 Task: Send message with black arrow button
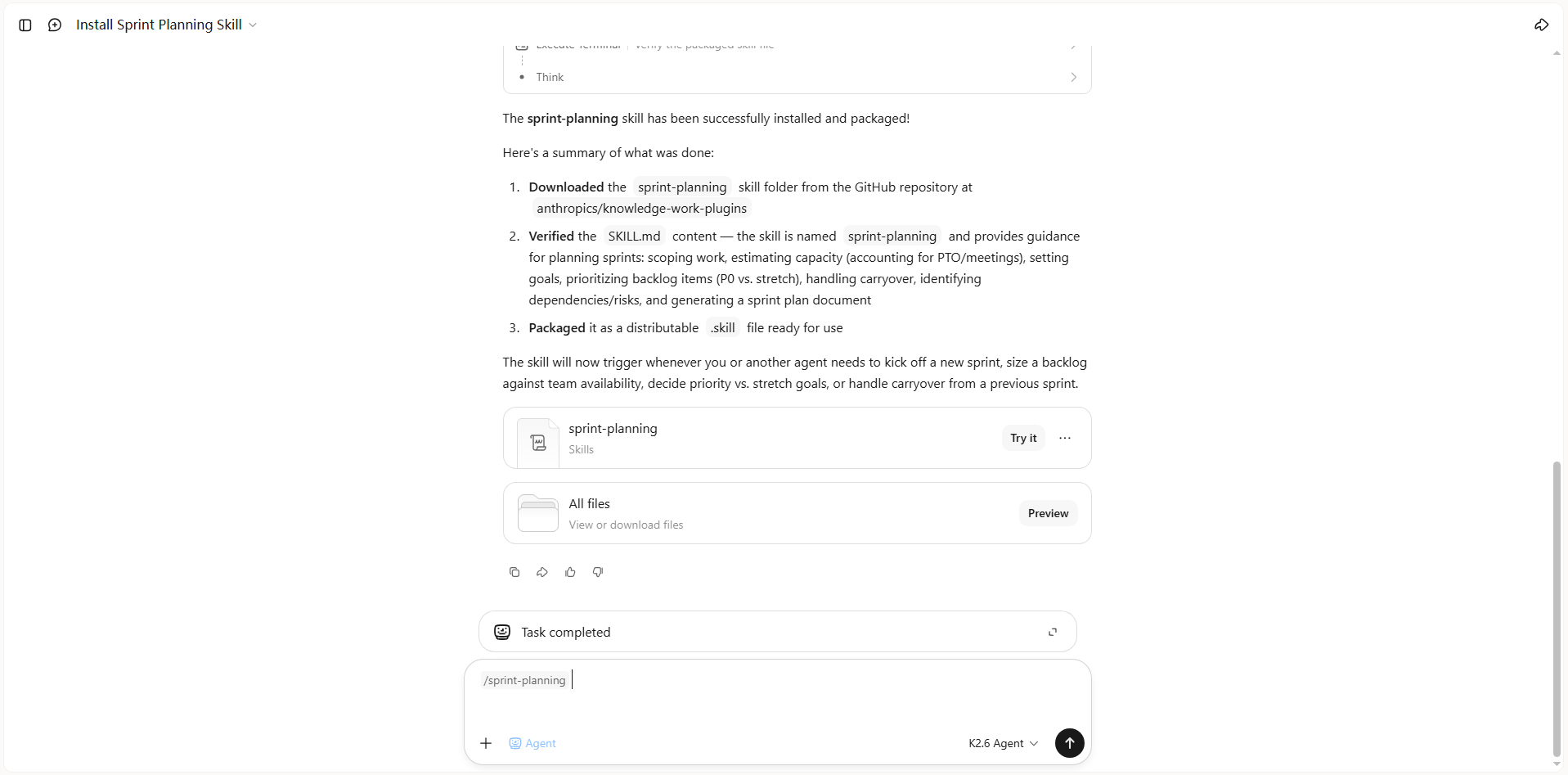1069,743
